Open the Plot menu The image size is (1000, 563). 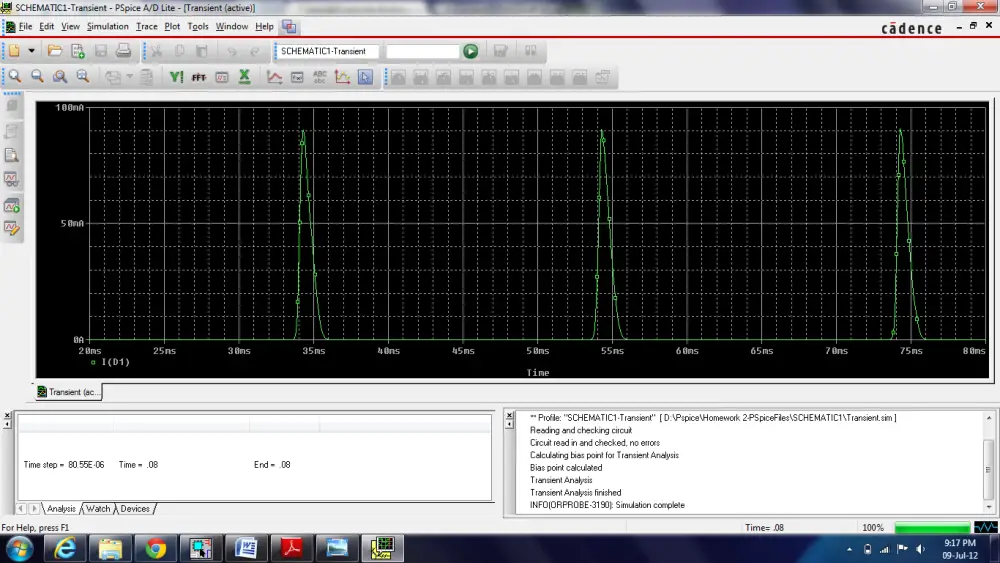coord(172,26)
